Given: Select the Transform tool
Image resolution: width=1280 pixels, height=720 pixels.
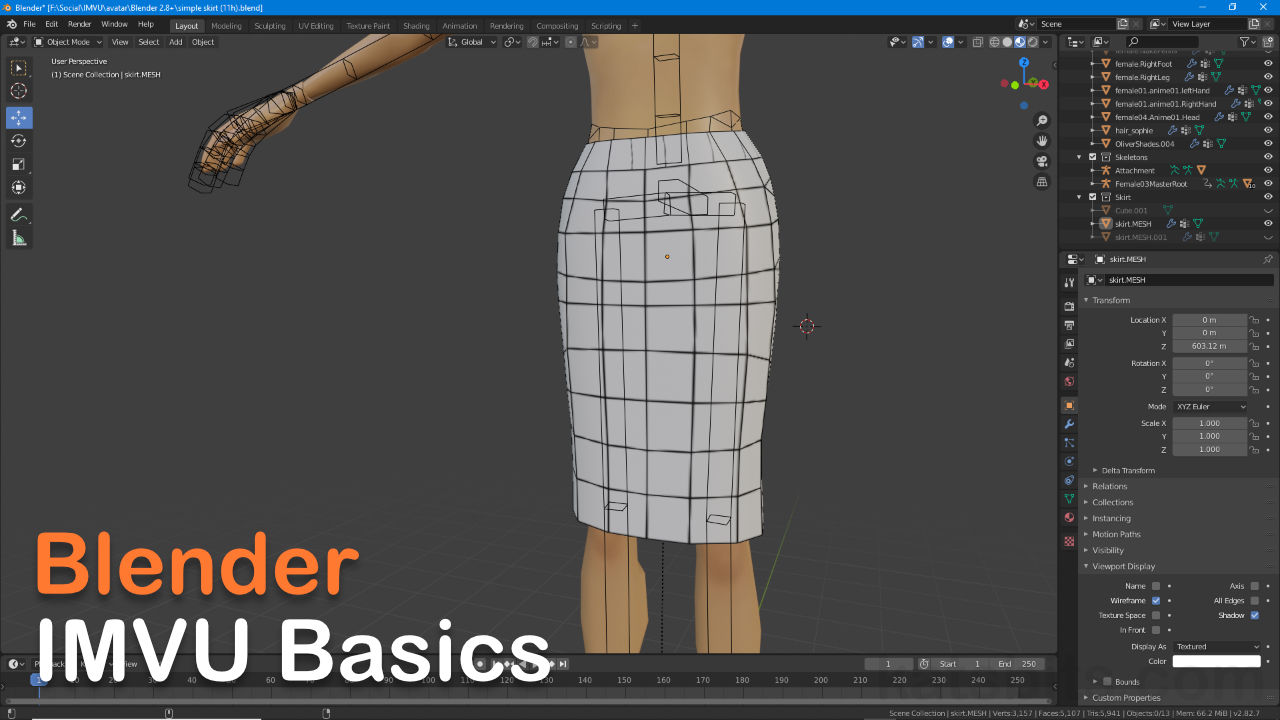Looking at the screenshot, I should [19, 188].
